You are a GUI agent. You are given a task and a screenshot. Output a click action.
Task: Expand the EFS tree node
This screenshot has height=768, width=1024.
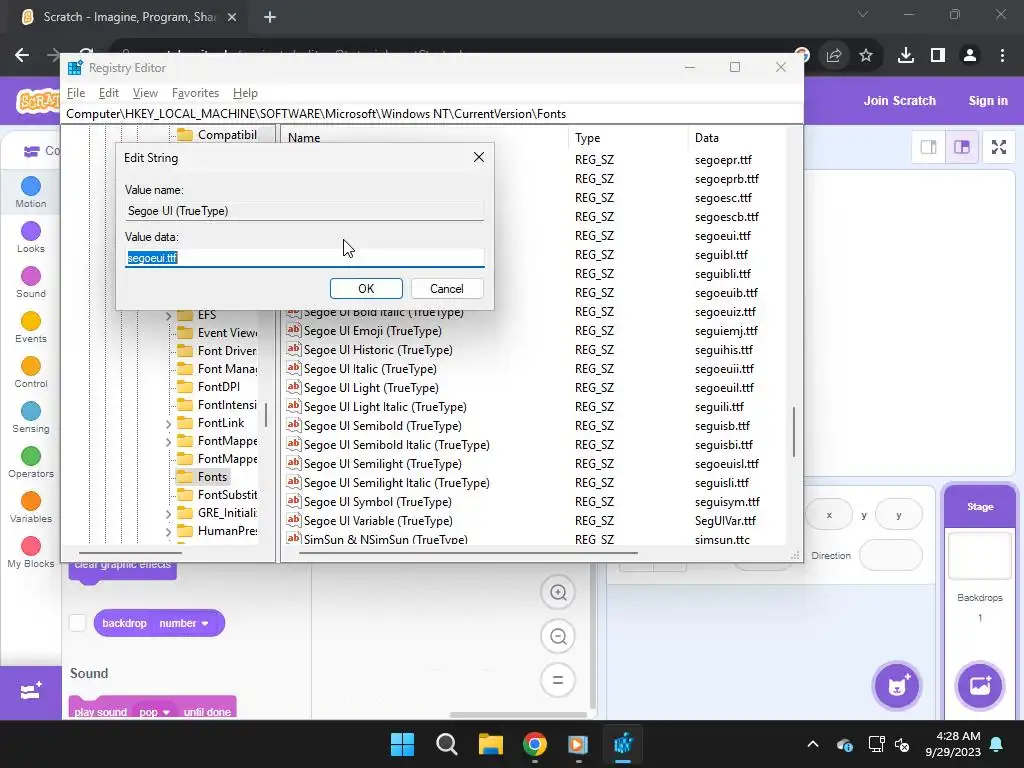tap(168, 315)
